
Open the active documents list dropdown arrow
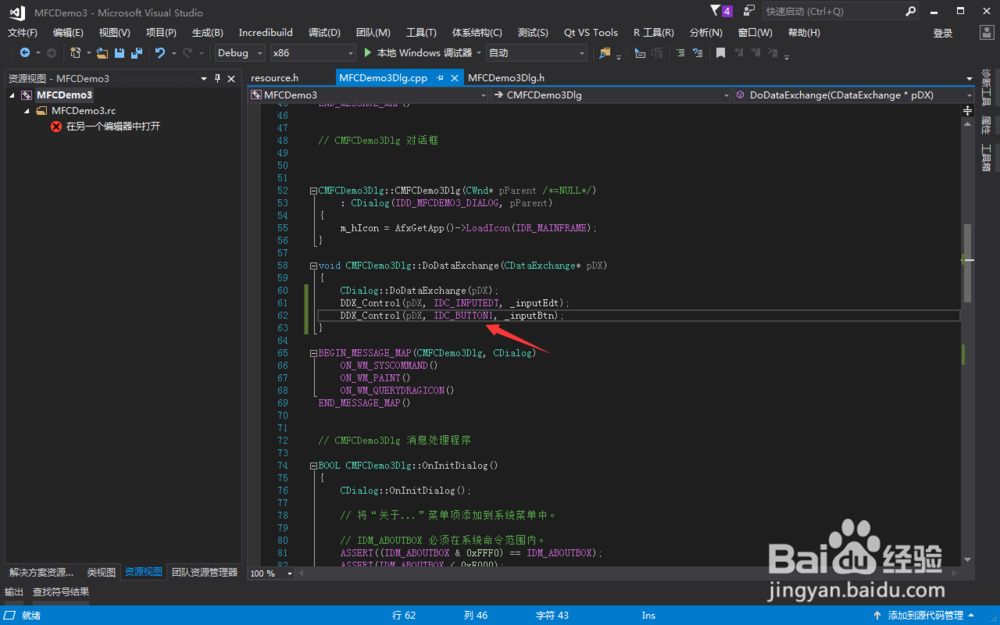[969, 78]
